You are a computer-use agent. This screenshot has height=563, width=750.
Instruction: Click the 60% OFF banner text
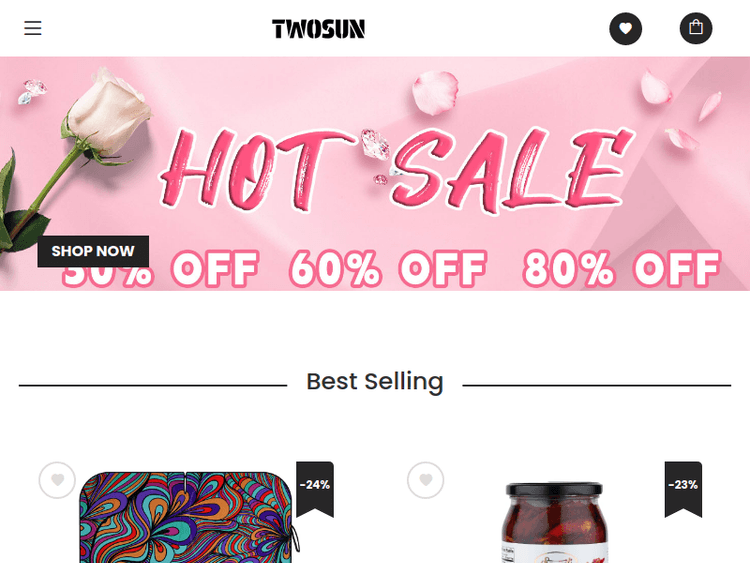pyautogui.click(x=388, y=269)
